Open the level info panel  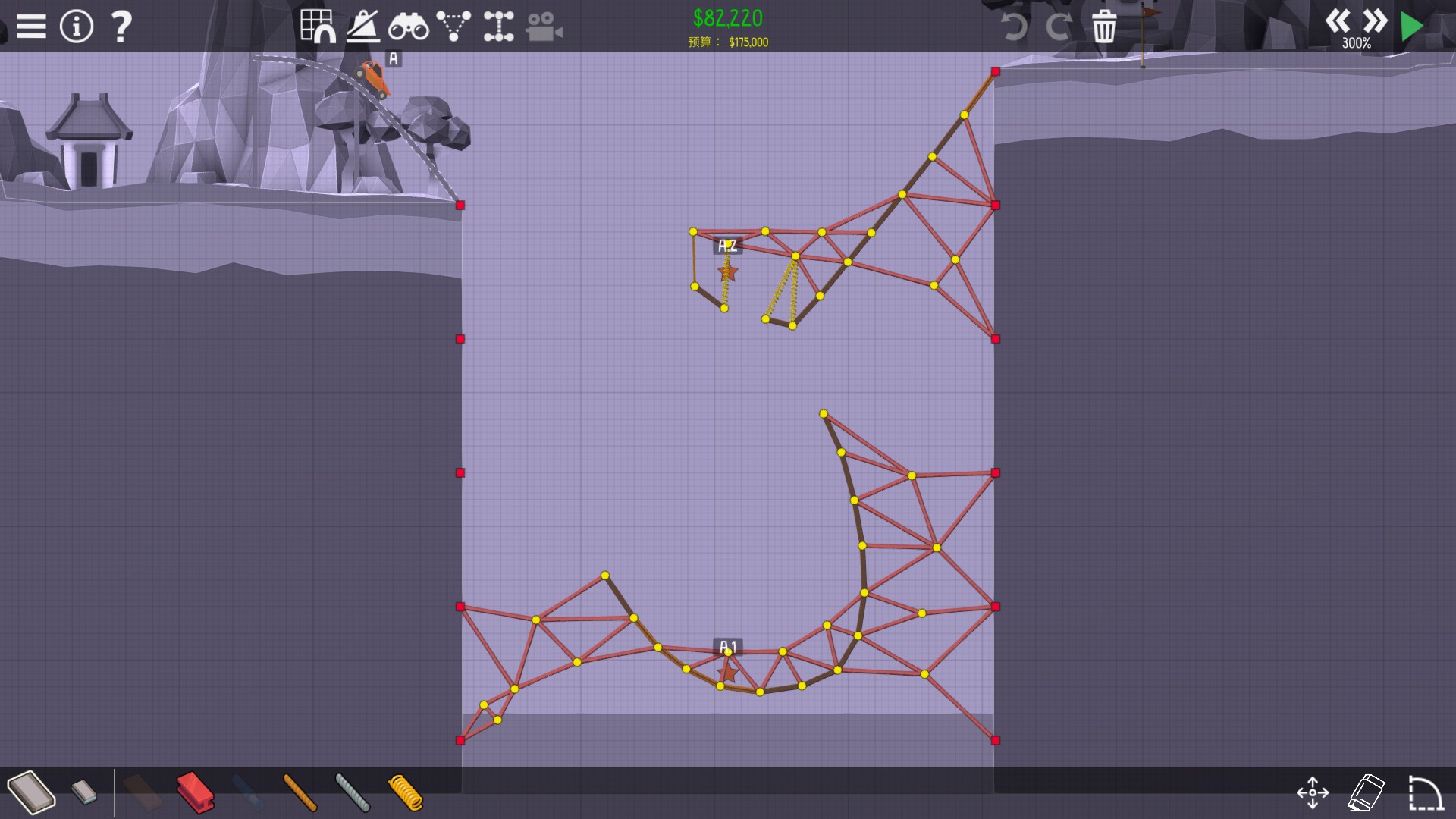76,27
